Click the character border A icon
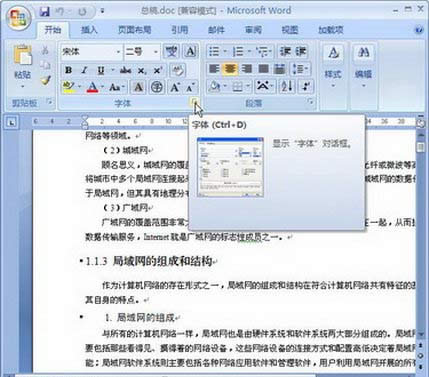The height and width of the screenshot is (377, 429). pos(190,52)
